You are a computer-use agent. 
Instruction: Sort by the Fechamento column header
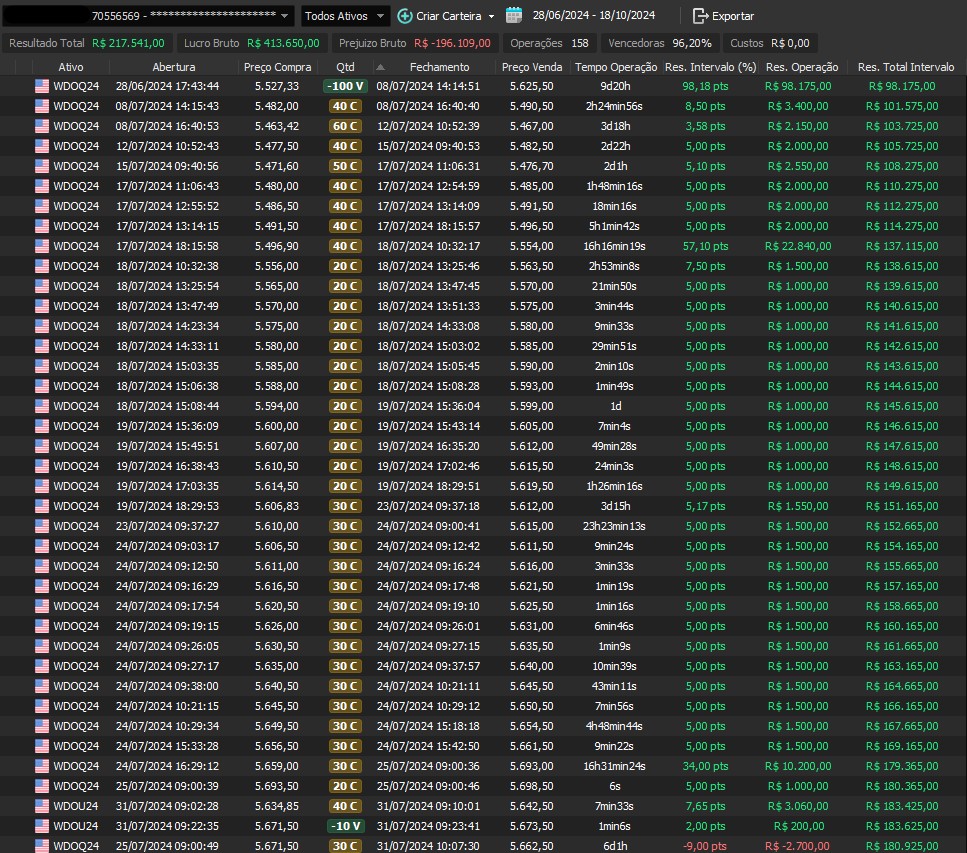[x=439, y=67]
